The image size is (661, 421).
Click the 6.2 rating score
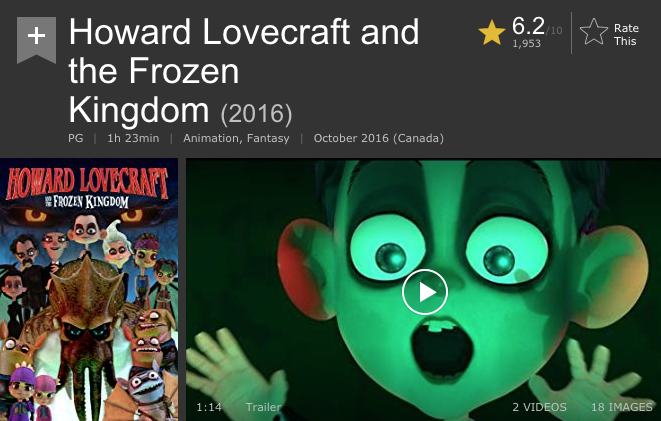click(x=528, y=27)
